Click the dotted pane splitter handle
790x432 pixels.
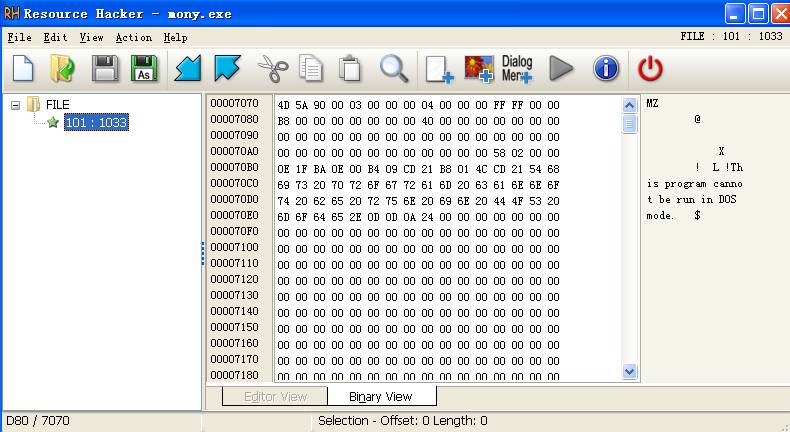click(203, 254)
